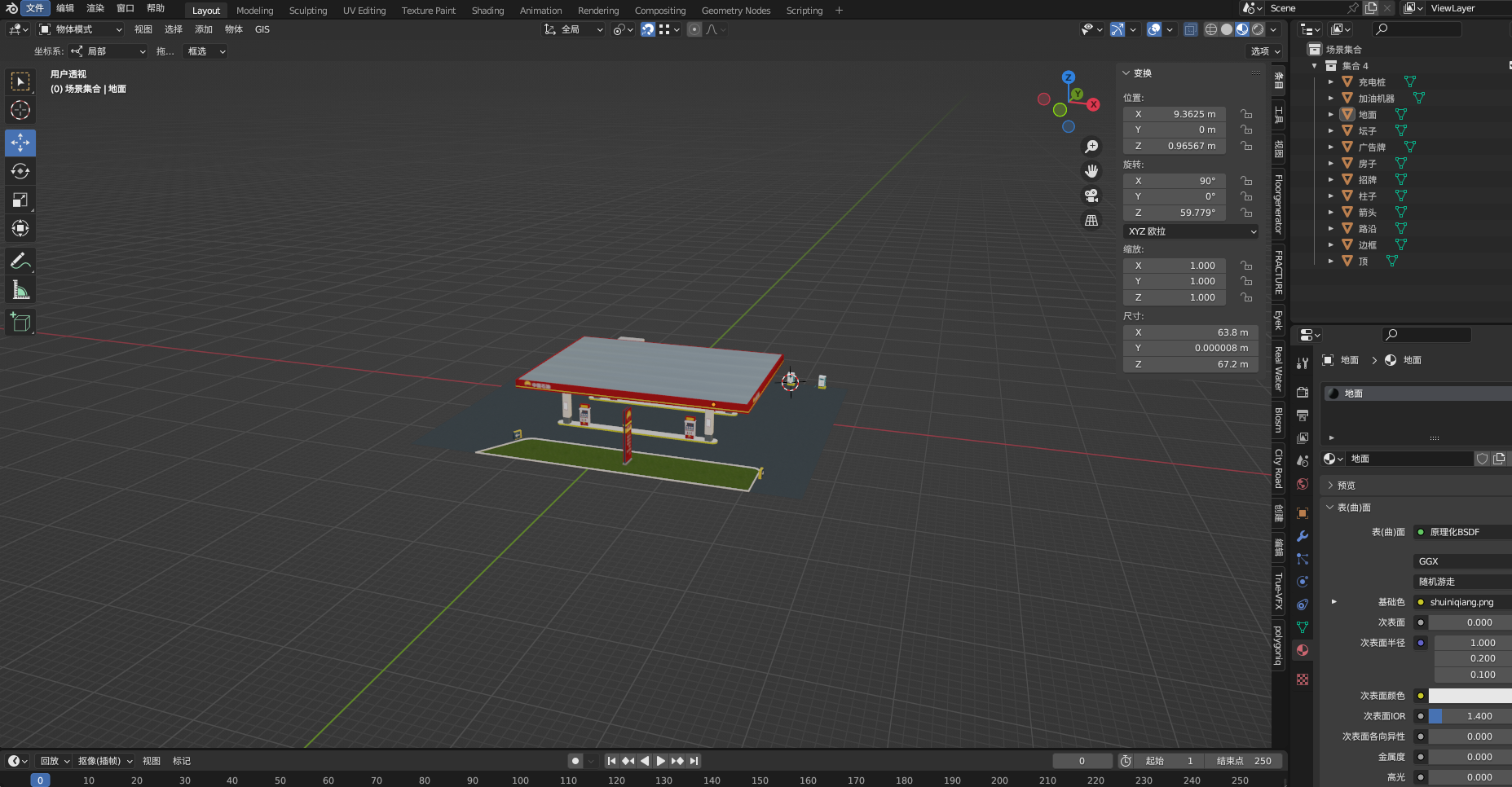The image size is (1512, 787).
Task: Open the XYZ 欧拉 rotation mode dropdown
Action: (x=1190, y=231)
